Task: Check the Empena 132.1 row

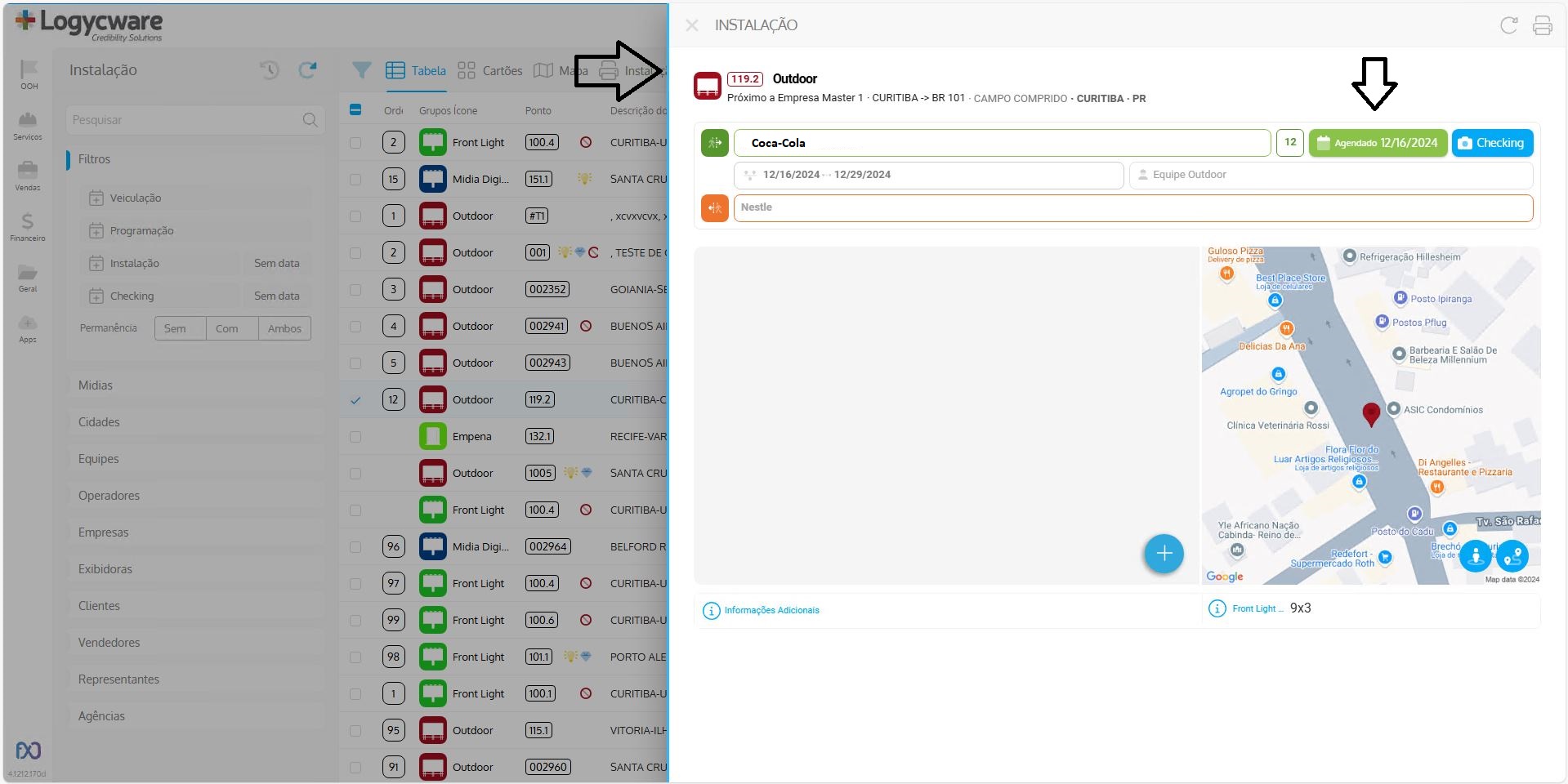Action: [x=355, y=436]
